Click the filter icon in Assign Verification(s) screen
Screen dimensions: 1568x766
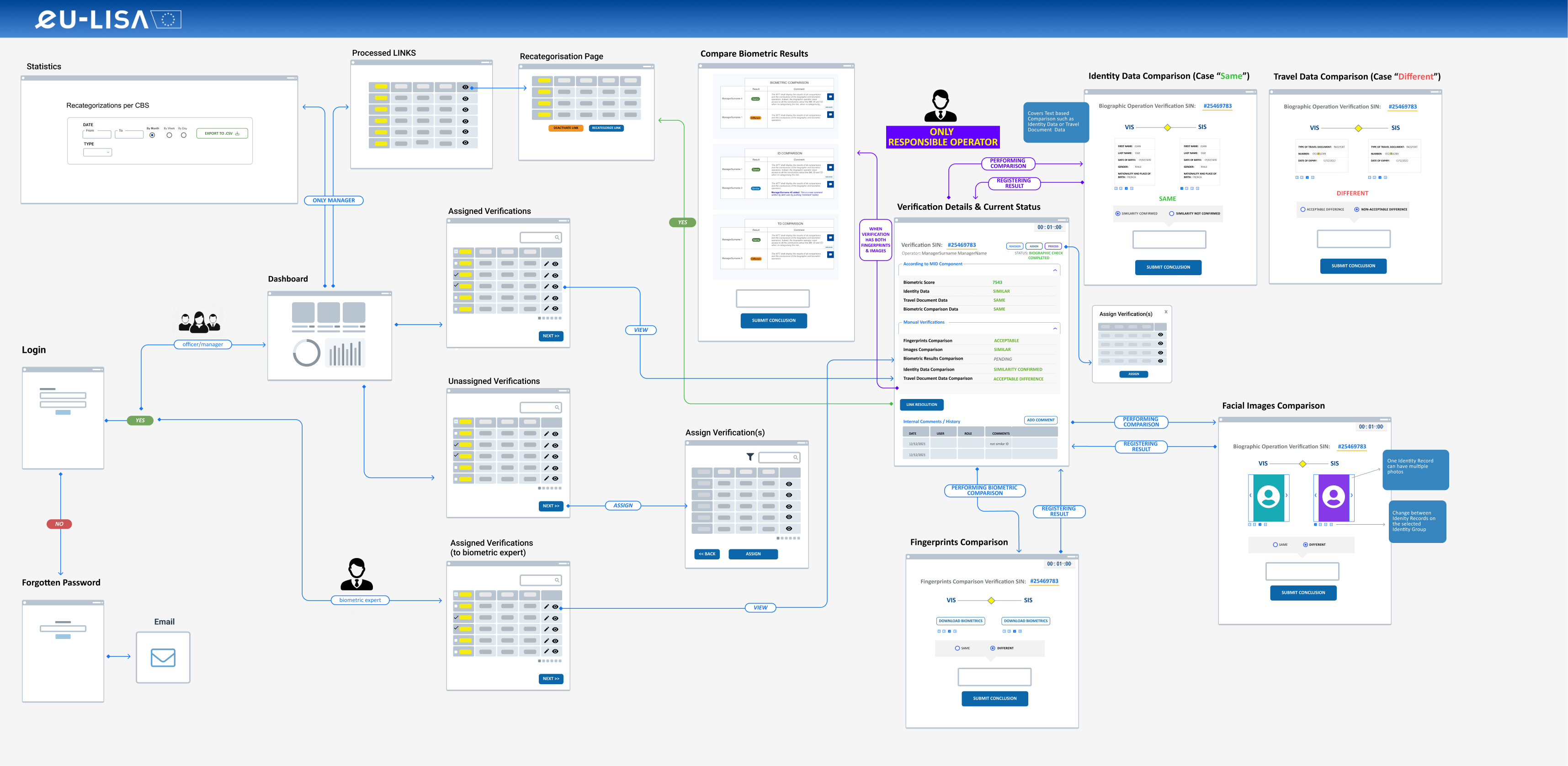[x=751, y=456]
